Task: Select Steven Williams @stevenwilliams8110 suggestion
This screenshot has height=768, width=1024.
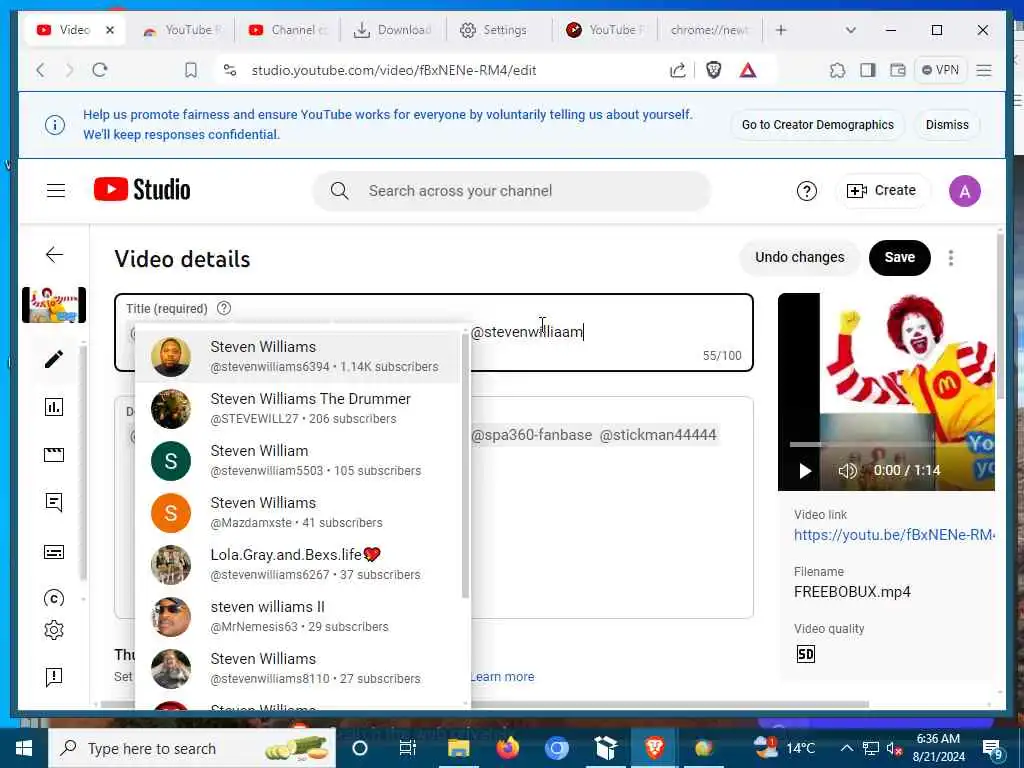Action: pyautogui.click(x=298, y=669)
